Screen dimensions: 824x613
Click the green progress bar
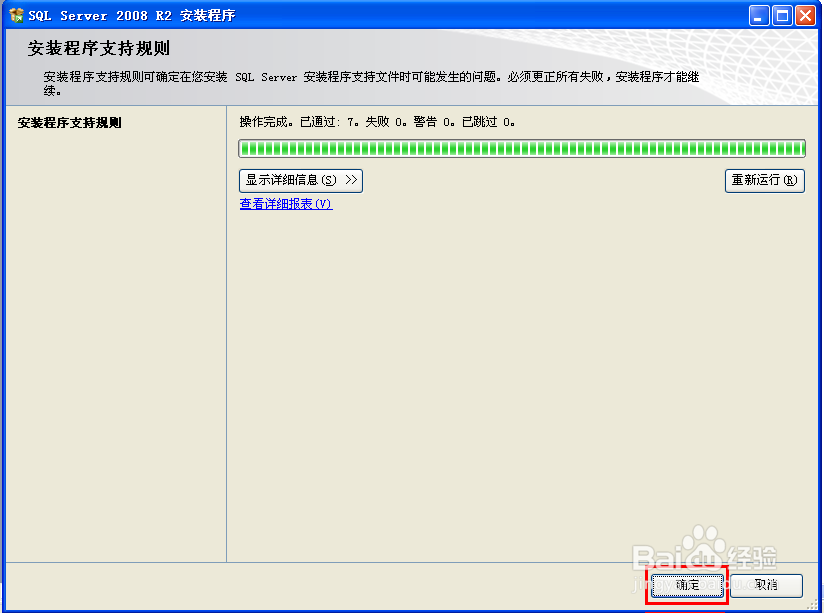pos(520,147)
